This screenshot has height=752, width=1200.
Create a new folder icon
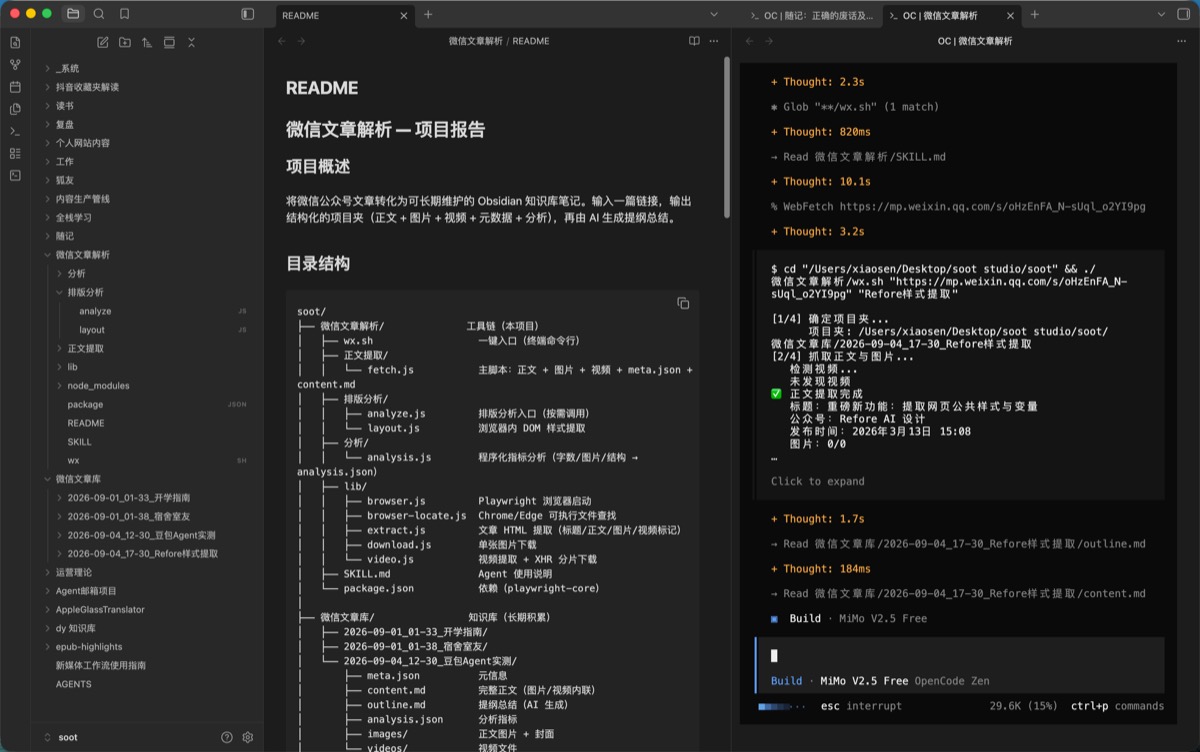pos(124,42)
